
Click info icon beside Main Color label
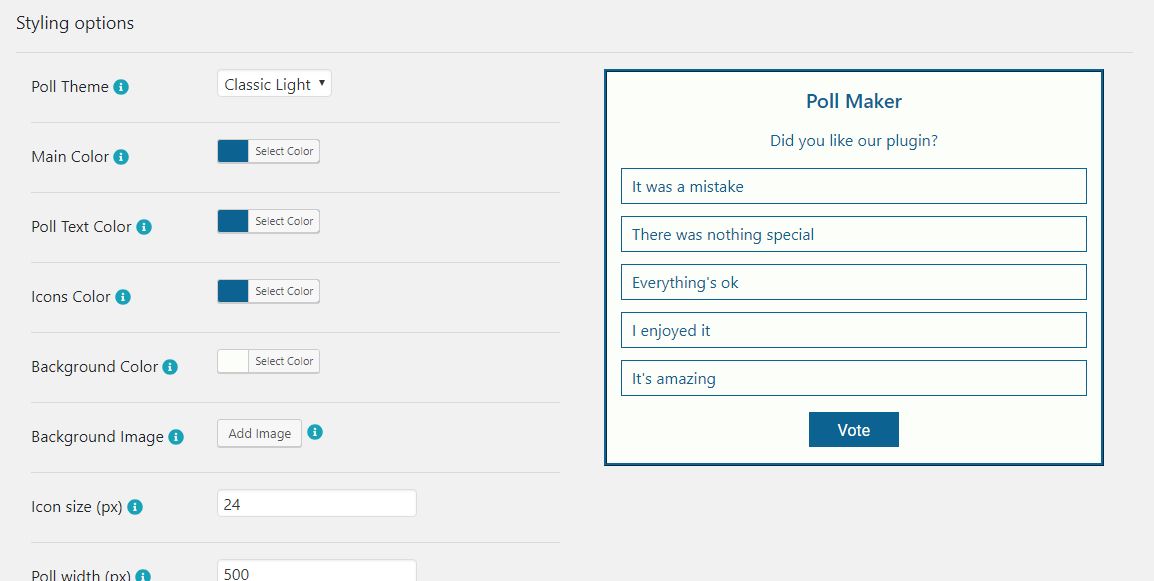point(121,157)
